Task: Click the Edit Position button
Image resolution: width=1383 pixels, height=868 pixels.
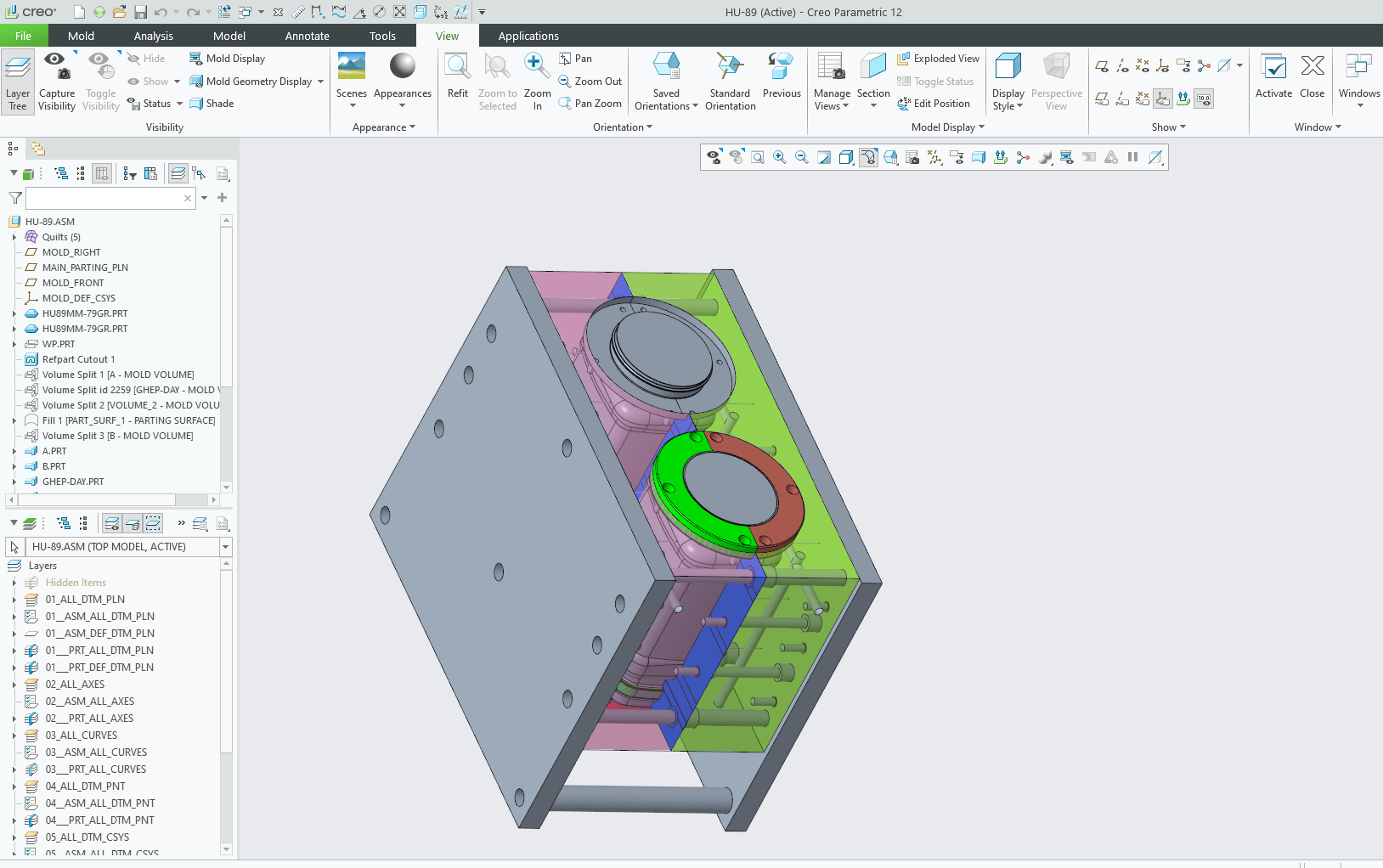Action: point(934,104)
